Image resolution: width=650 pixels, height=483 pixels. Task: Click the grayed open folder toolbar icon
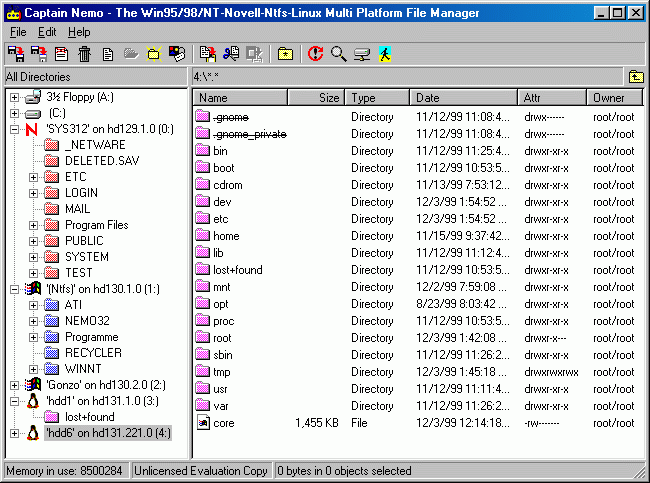pos(131,54)
